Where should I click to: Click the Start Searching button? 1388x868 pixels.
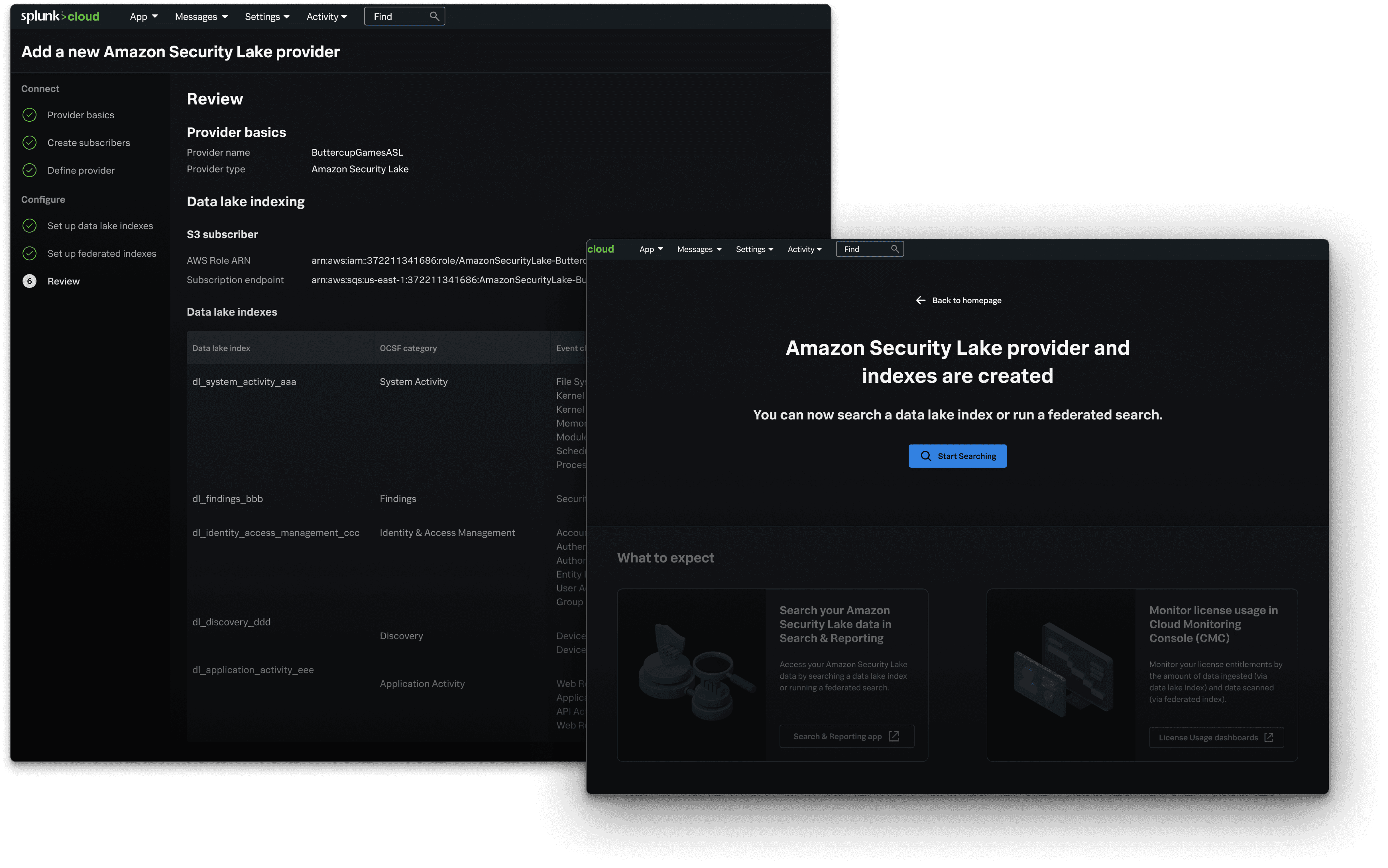pyautogui.click(x=957, y=456)
